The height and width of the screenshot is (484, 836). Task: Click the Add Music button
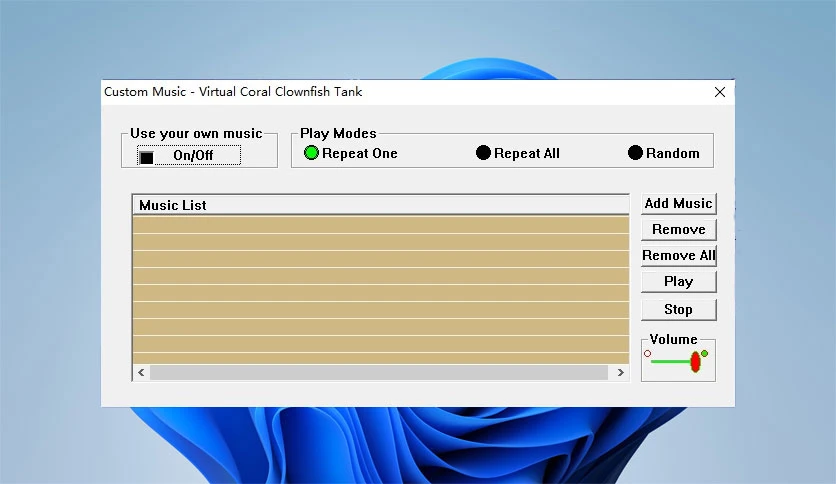point(678,204)
